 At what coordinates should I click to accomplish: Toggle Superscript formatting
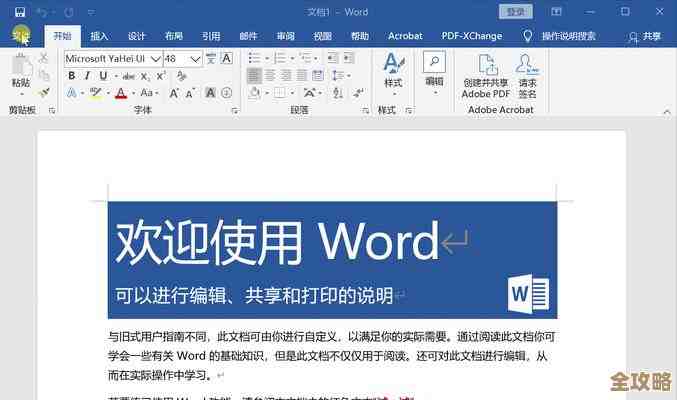click(161, 76)
